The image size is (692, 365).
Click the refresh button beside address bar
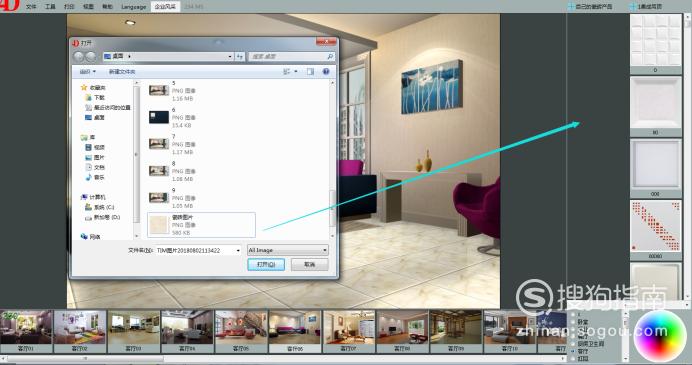tap(240, 56)
